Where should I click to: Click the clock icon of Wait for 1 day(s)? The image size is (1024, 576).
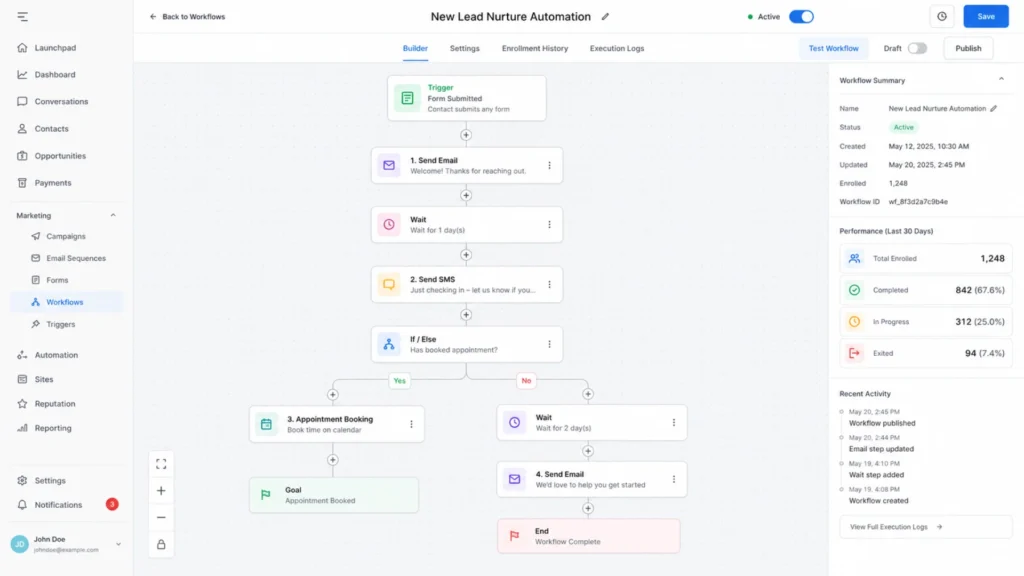pyautogui.click(x=389, y=225)
